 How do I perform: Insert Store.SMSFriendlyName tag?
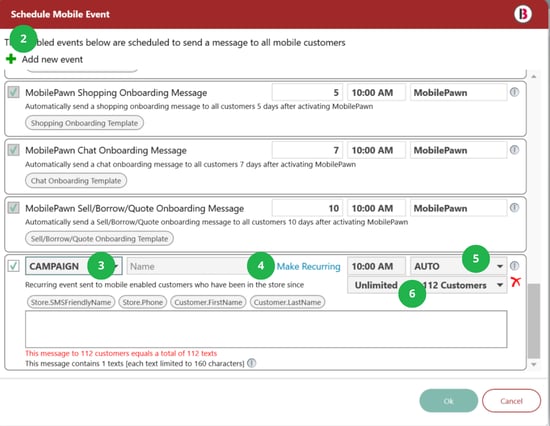(71, 302)
